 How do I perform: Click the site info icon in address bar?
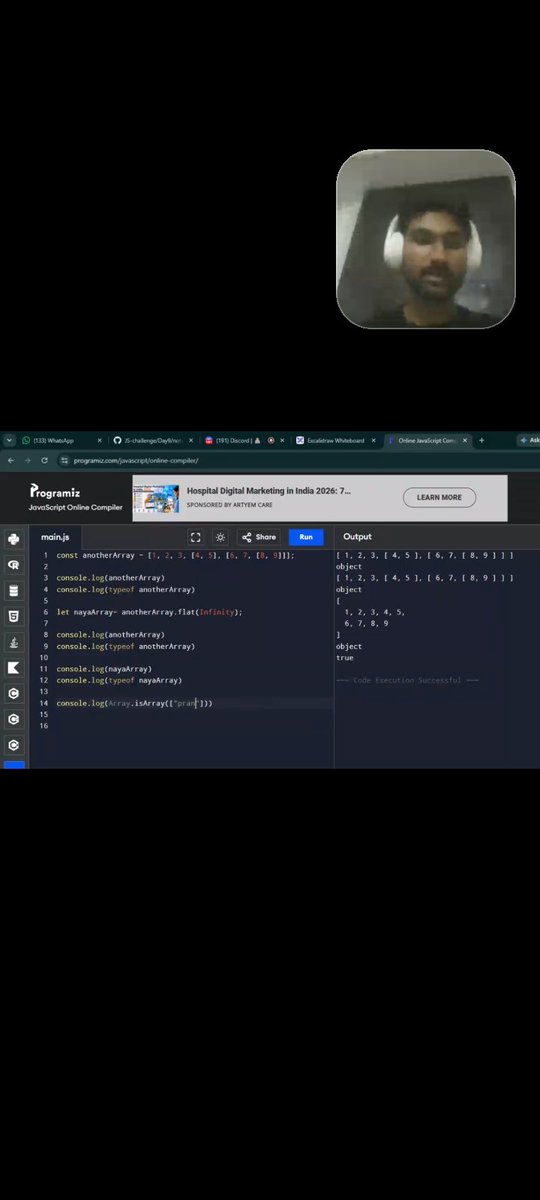pyautogui.click(x=65, y=460)
